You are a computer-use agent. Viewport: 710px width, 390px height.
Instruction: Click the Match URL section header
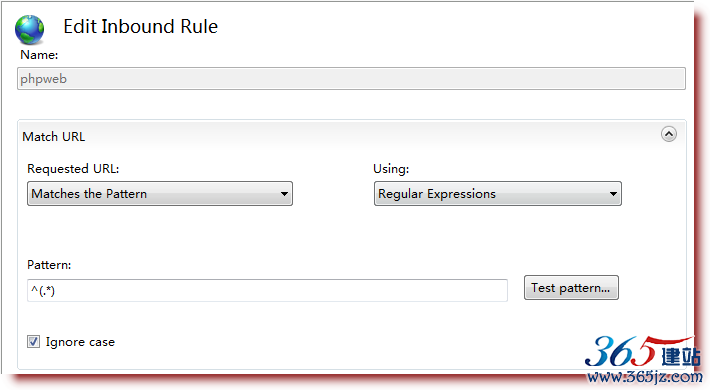click(x=53, y=136)
